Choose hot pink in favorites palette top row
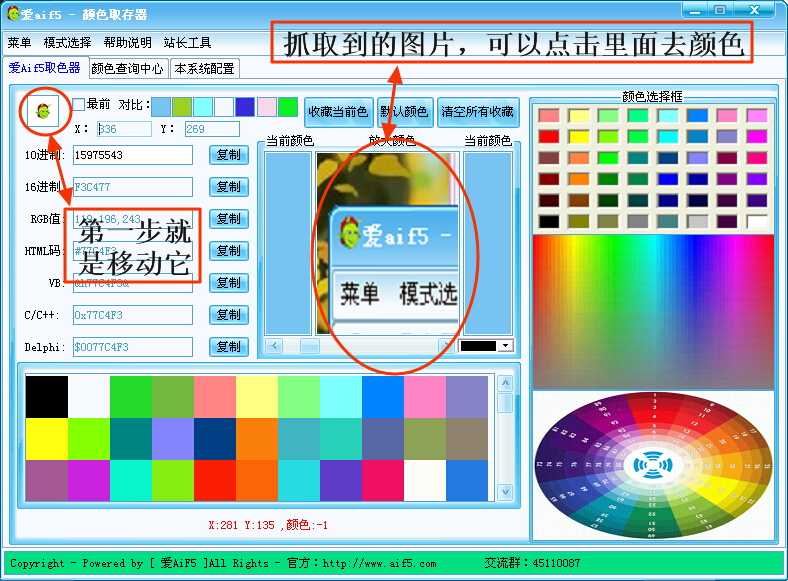The height and width of the screenshot is (581, 788). (x=425, y=397)
